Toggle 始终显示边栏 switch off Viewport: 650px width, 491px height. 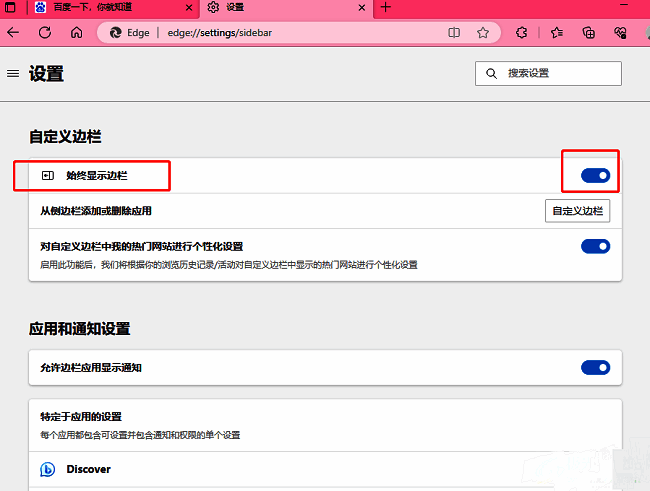point(595,175)
